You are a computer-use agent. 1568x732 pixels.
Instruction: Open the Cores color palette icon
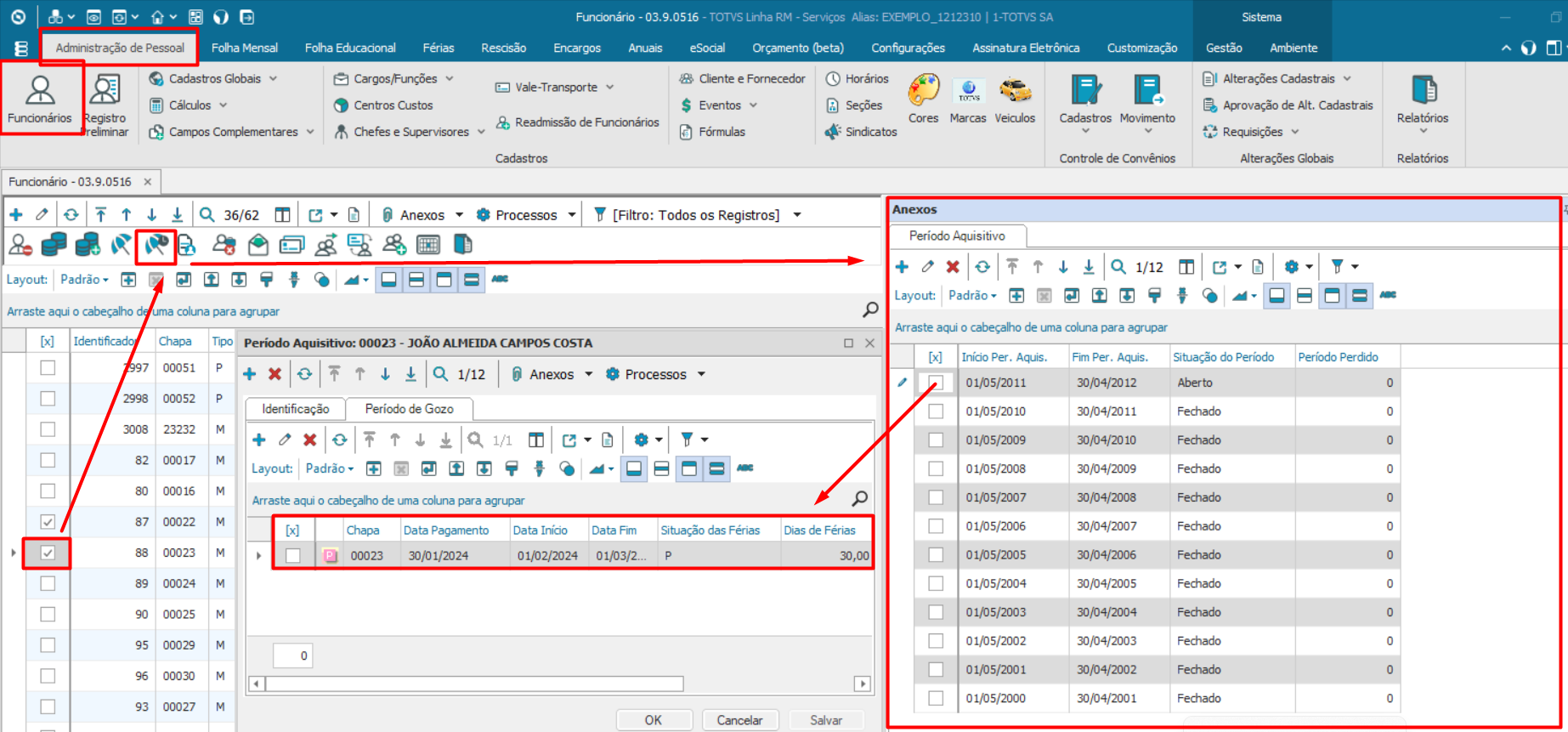[923, 99]
